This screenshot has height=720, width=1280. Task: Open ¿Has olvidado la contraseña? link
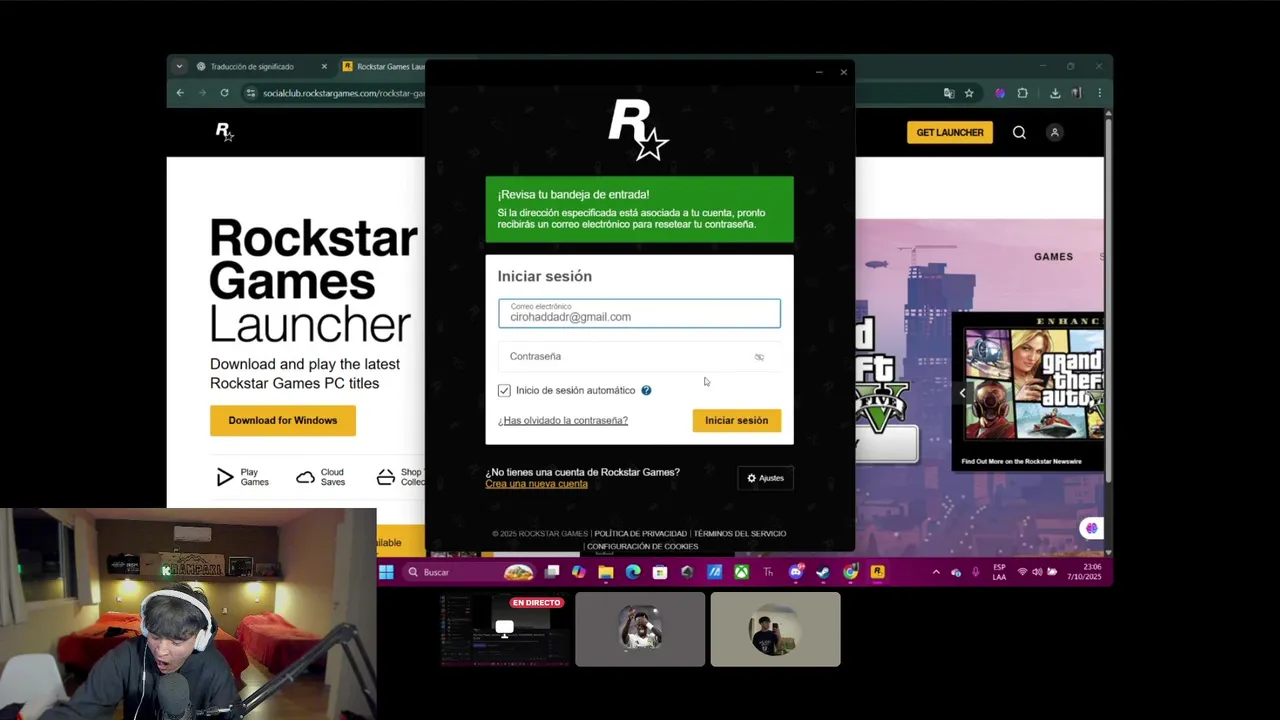(563, 420)
